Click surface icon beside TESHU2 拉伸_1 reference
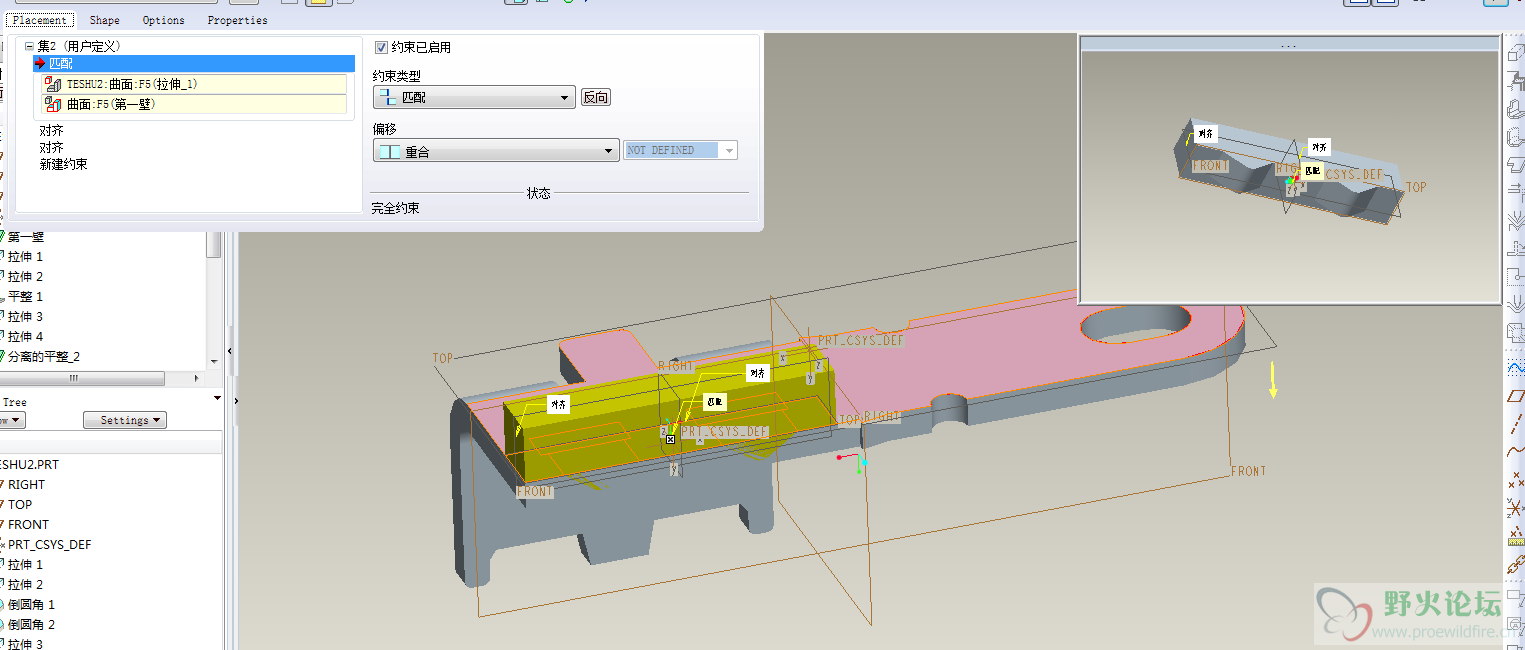This screenshot has height=650, width=1525. [53, 85]
